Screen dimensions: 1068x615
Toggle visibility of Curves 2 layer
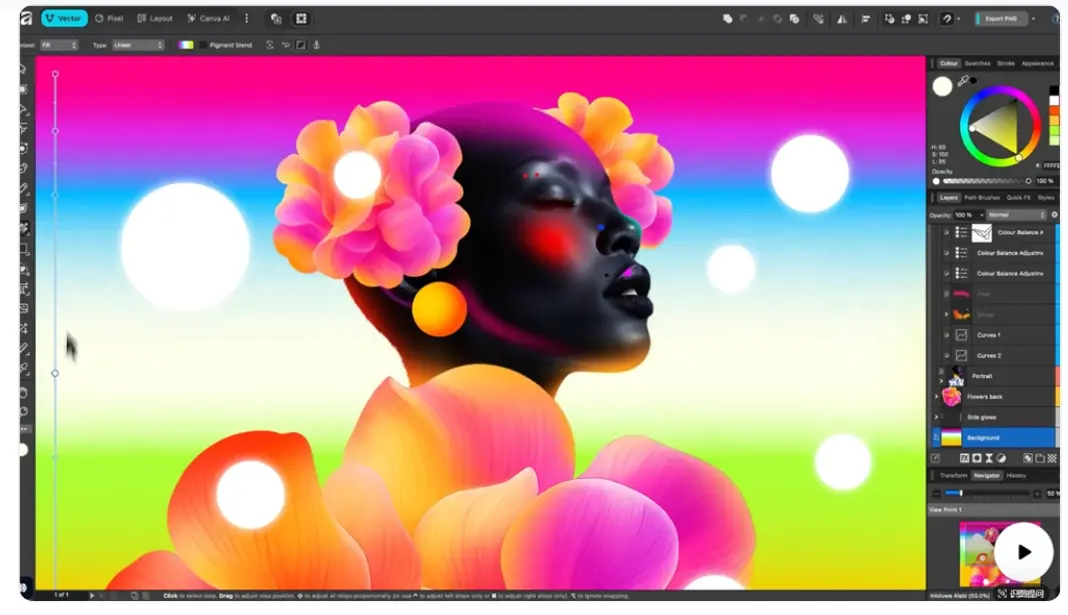click(946, 356)
